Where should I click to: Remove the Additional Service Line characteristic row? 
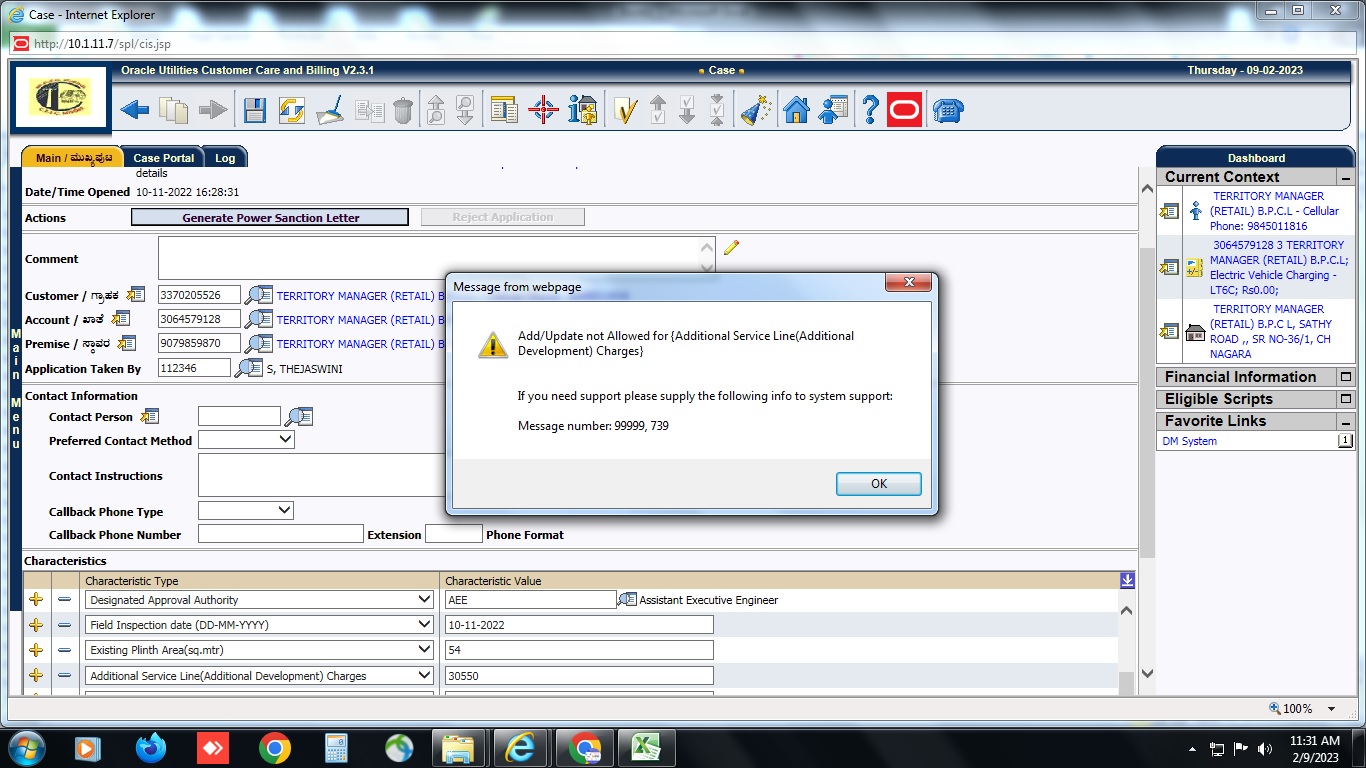pyautogui.click(x=65, y=676)
